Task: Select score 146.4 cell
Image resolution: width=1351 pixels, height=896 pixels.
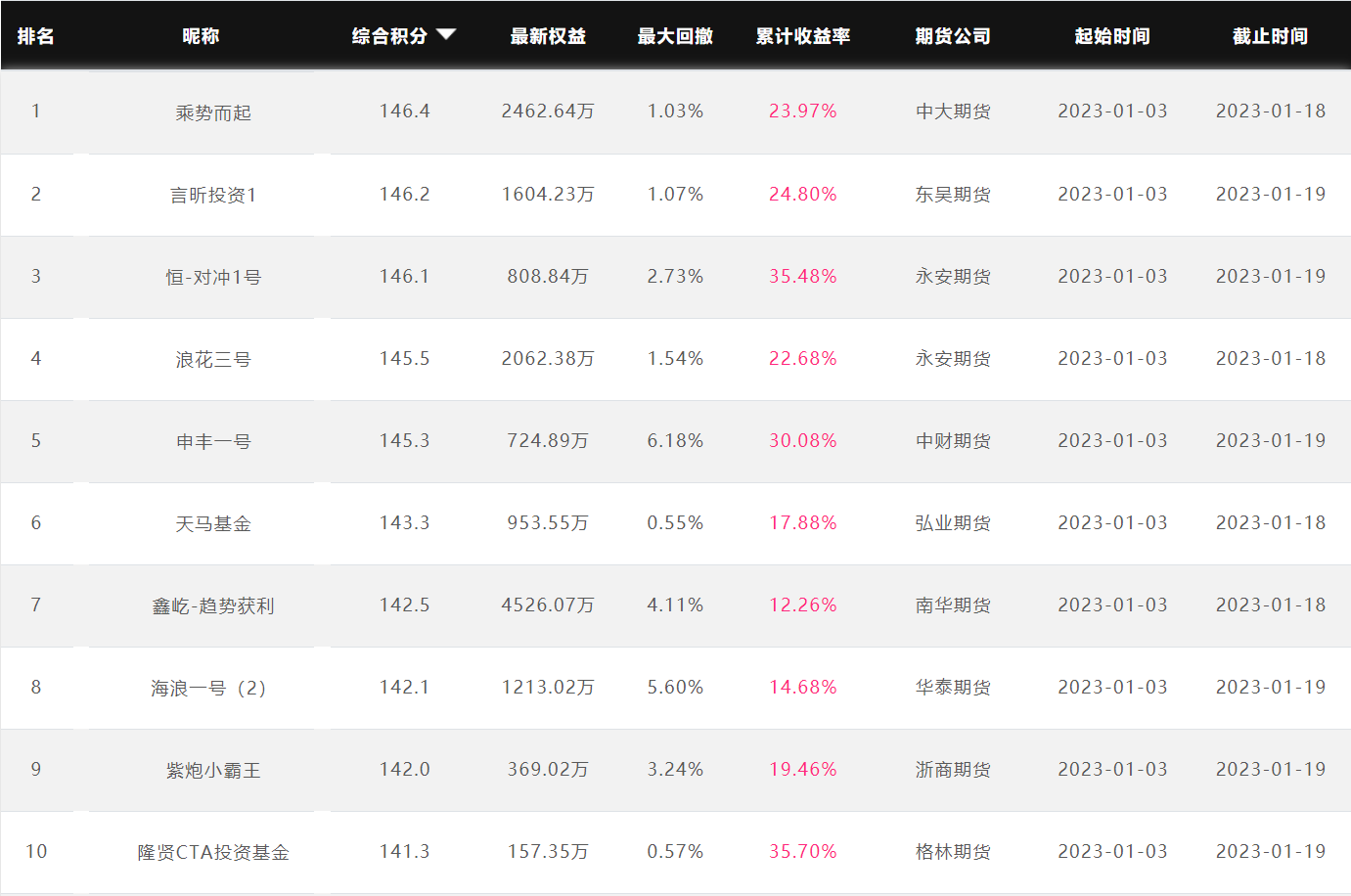Action: [x=404, y=112]
